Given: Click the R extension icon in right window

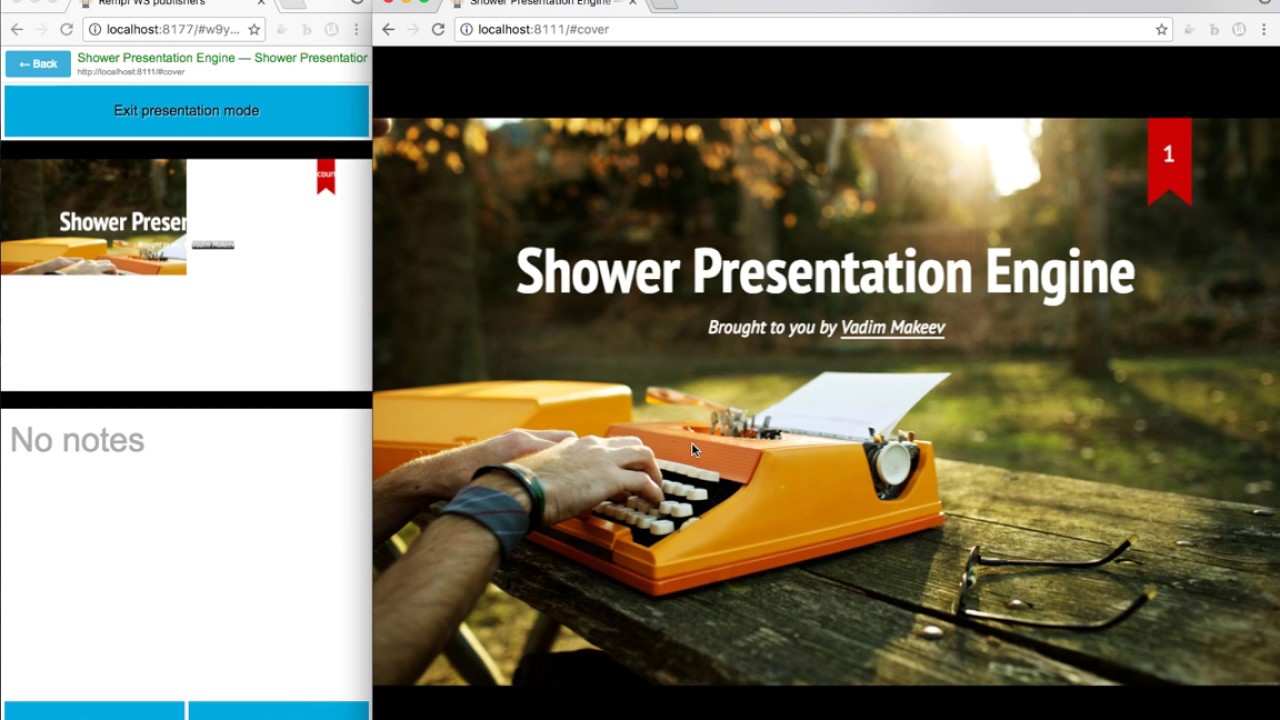Looking at the screenshot, I should point(1240,29).
